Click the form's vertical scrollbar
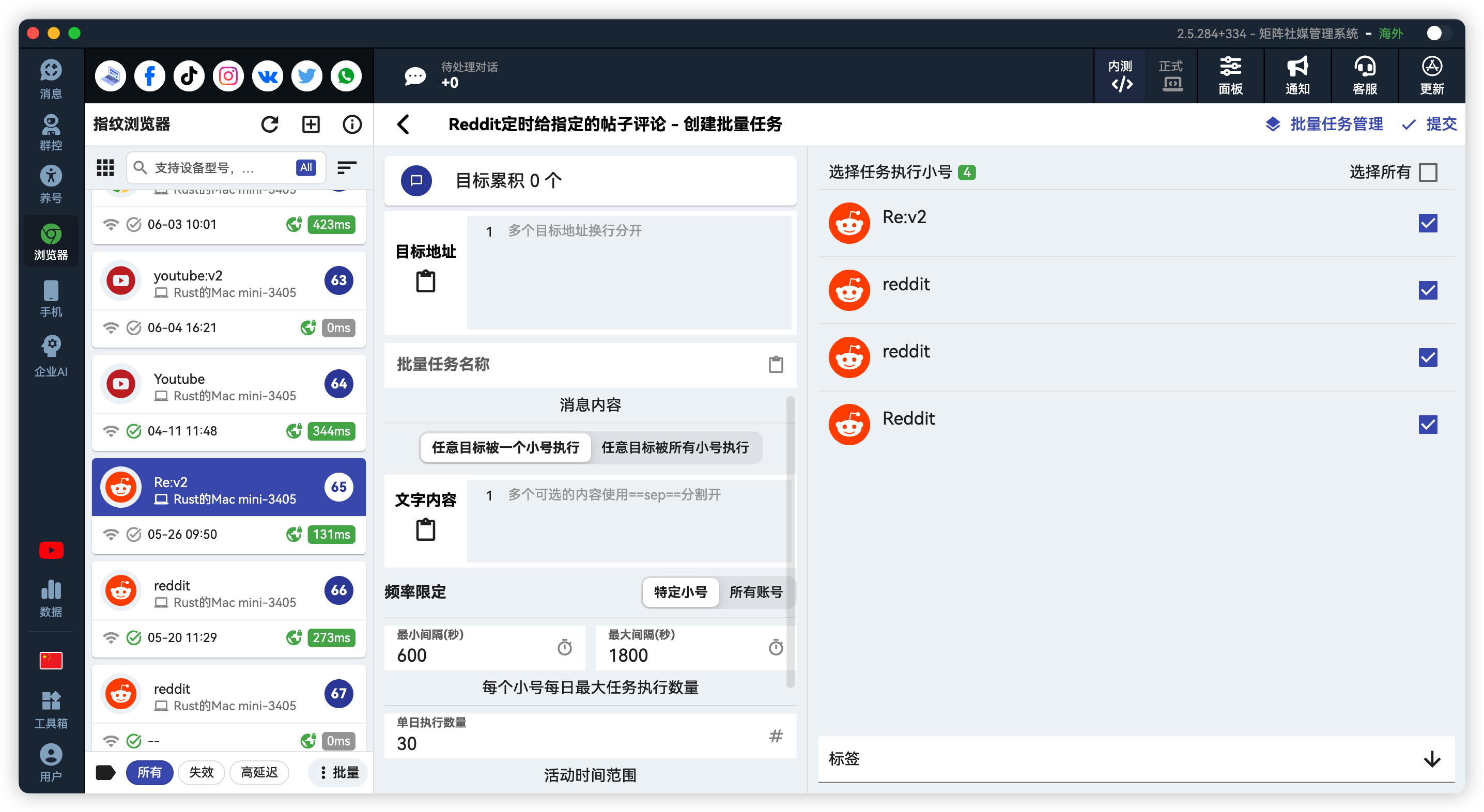Screen dimensions: 1484x812 tap(791, 541)
